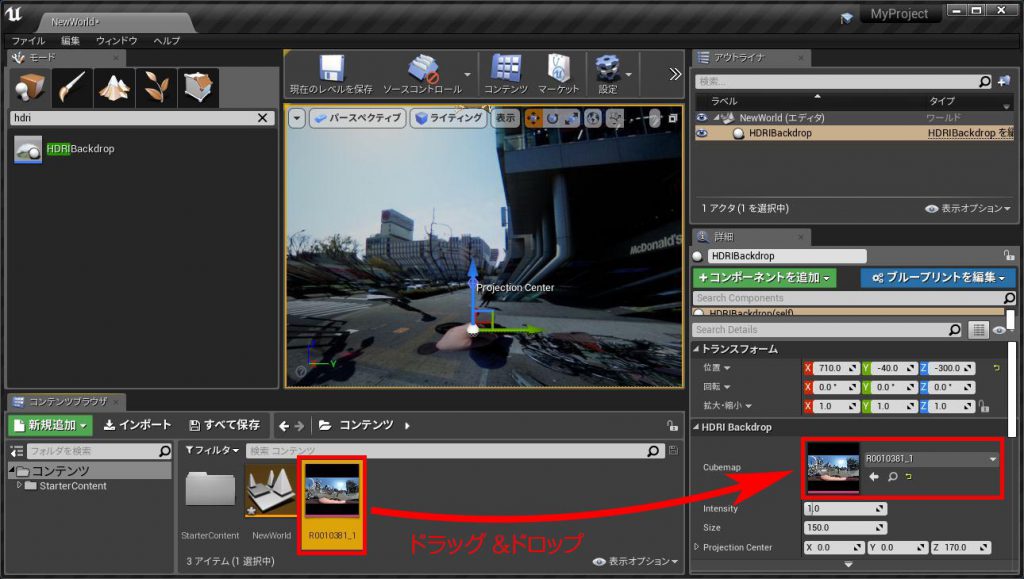Click the floppy-disk save level icon

click(x=331, y=69)
